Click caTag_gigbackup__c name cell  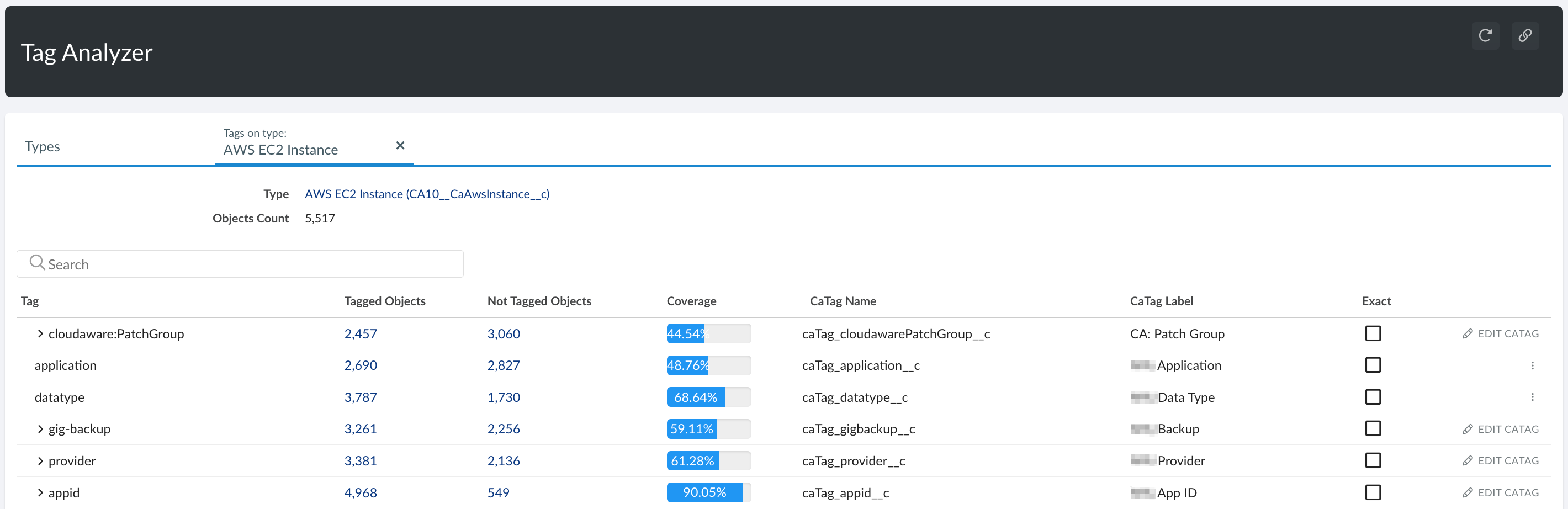point(859,428)
